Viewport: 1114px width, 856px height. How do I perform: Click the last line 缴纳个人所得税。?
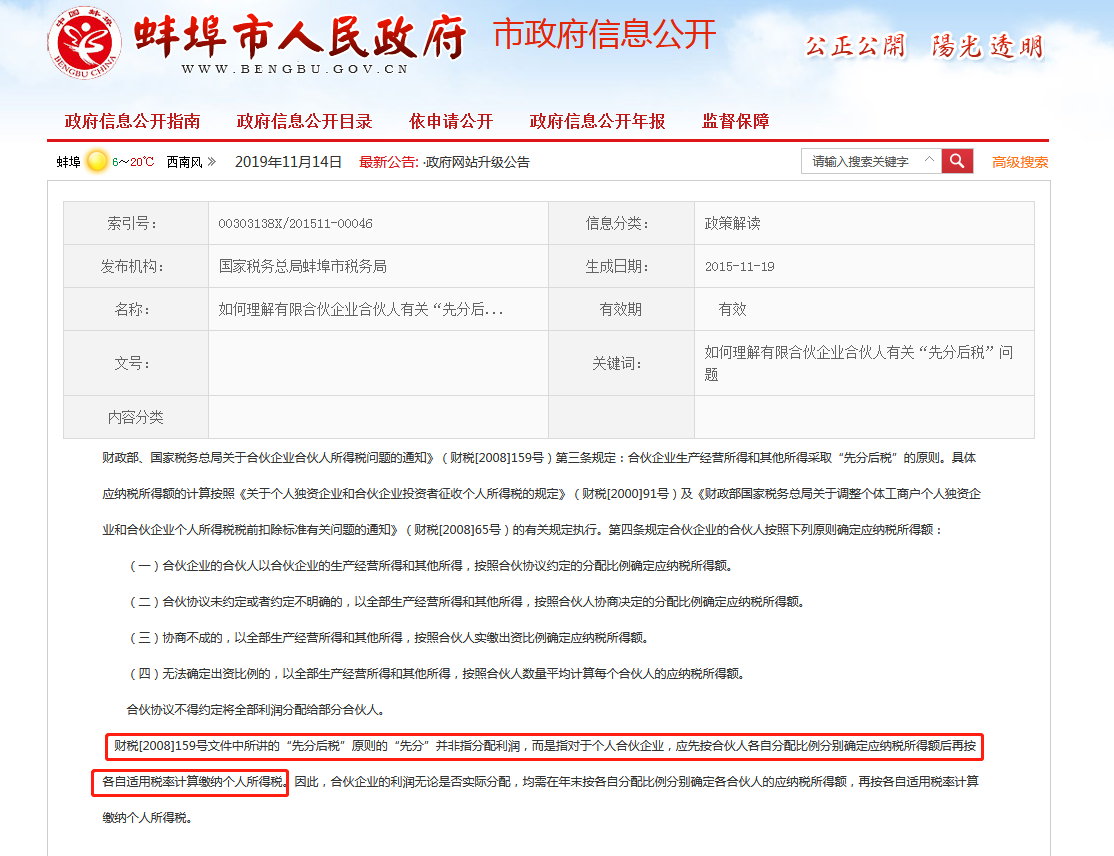148,818
